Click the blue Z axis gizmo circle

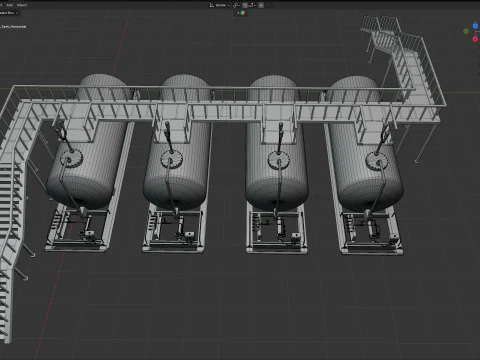click(476, 26)
